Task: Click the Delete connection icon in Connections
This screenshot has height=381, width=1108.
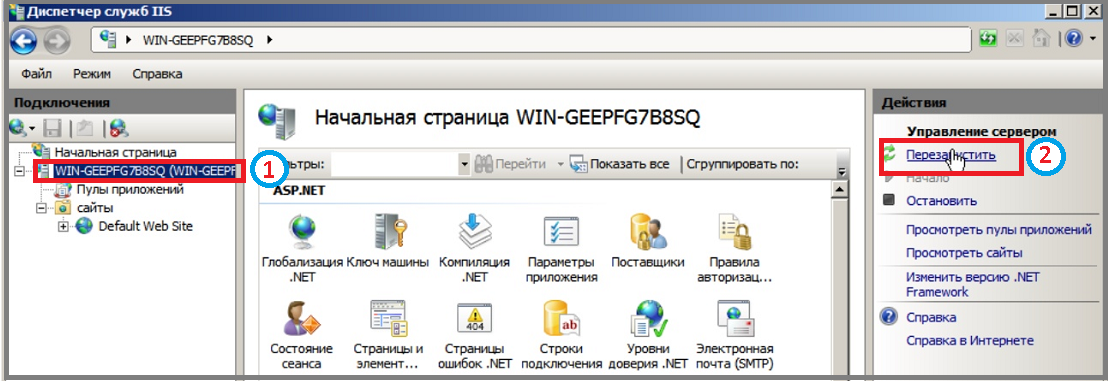Action: point(119,128)
